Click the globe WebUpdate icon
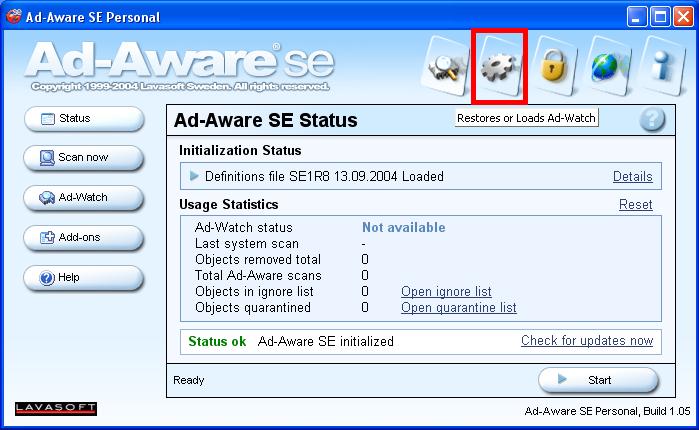This screenshot has height=430, width=699. (x=607, y=67)
